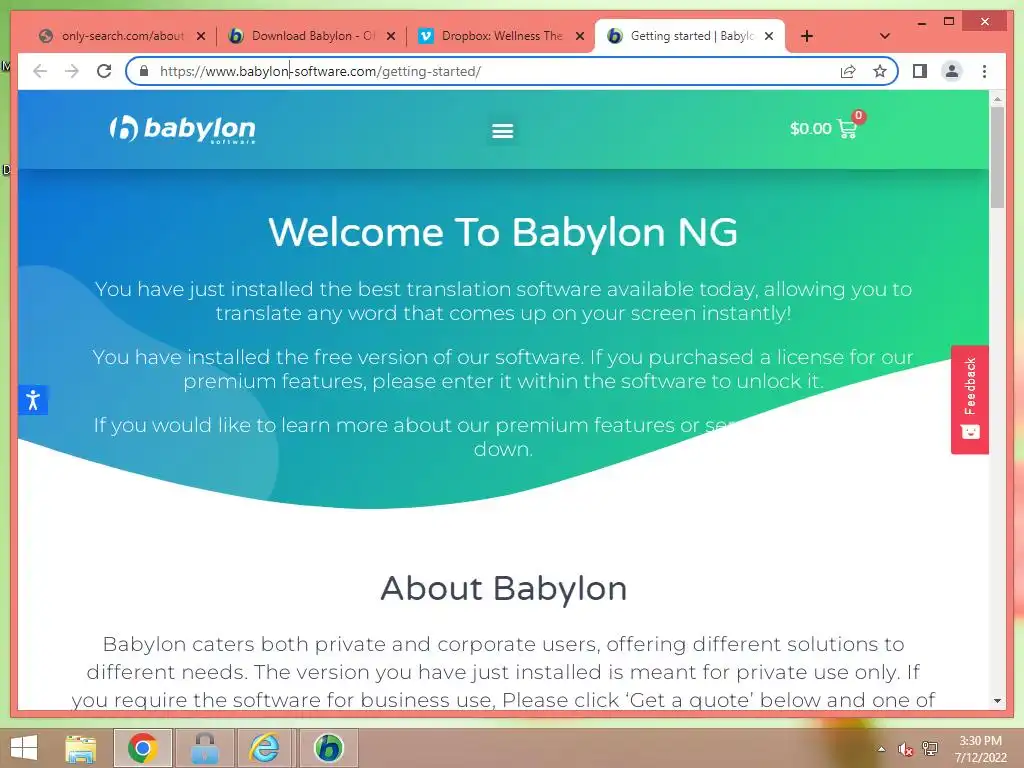Open the red Feedback side tab
The height and width of the screenshot is (768, 1024).
[970, 399]
